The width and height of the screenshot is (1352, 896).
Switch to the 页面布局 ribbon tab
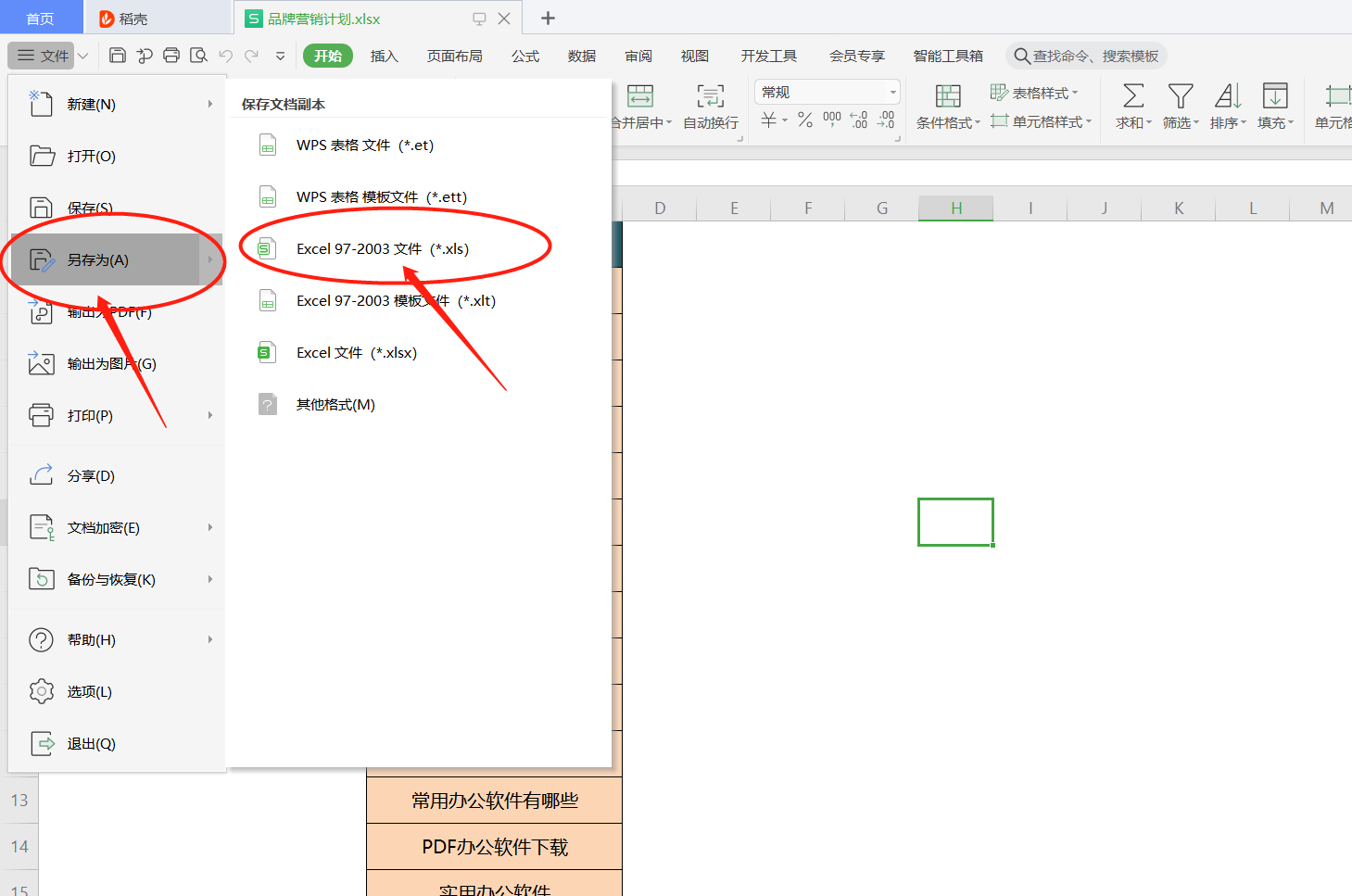[455, 56]
